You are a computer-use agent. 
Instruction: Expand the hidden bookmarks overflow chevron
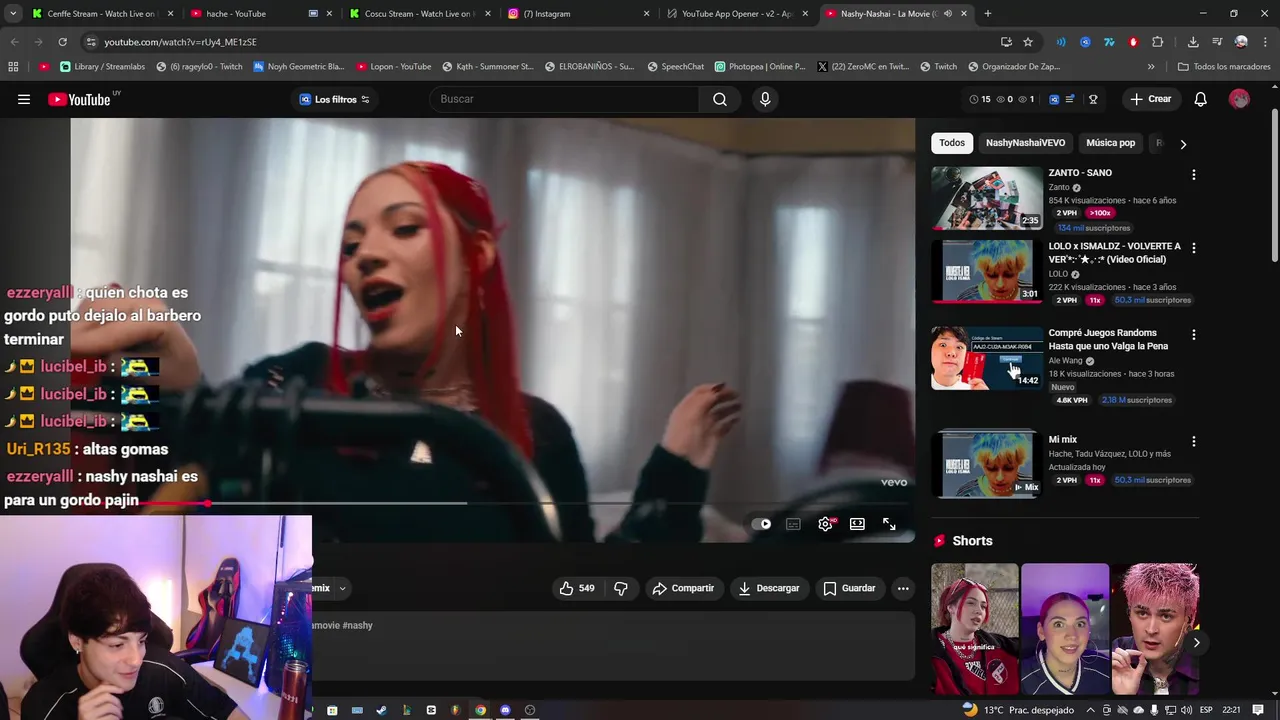[x=1151, y=67]
